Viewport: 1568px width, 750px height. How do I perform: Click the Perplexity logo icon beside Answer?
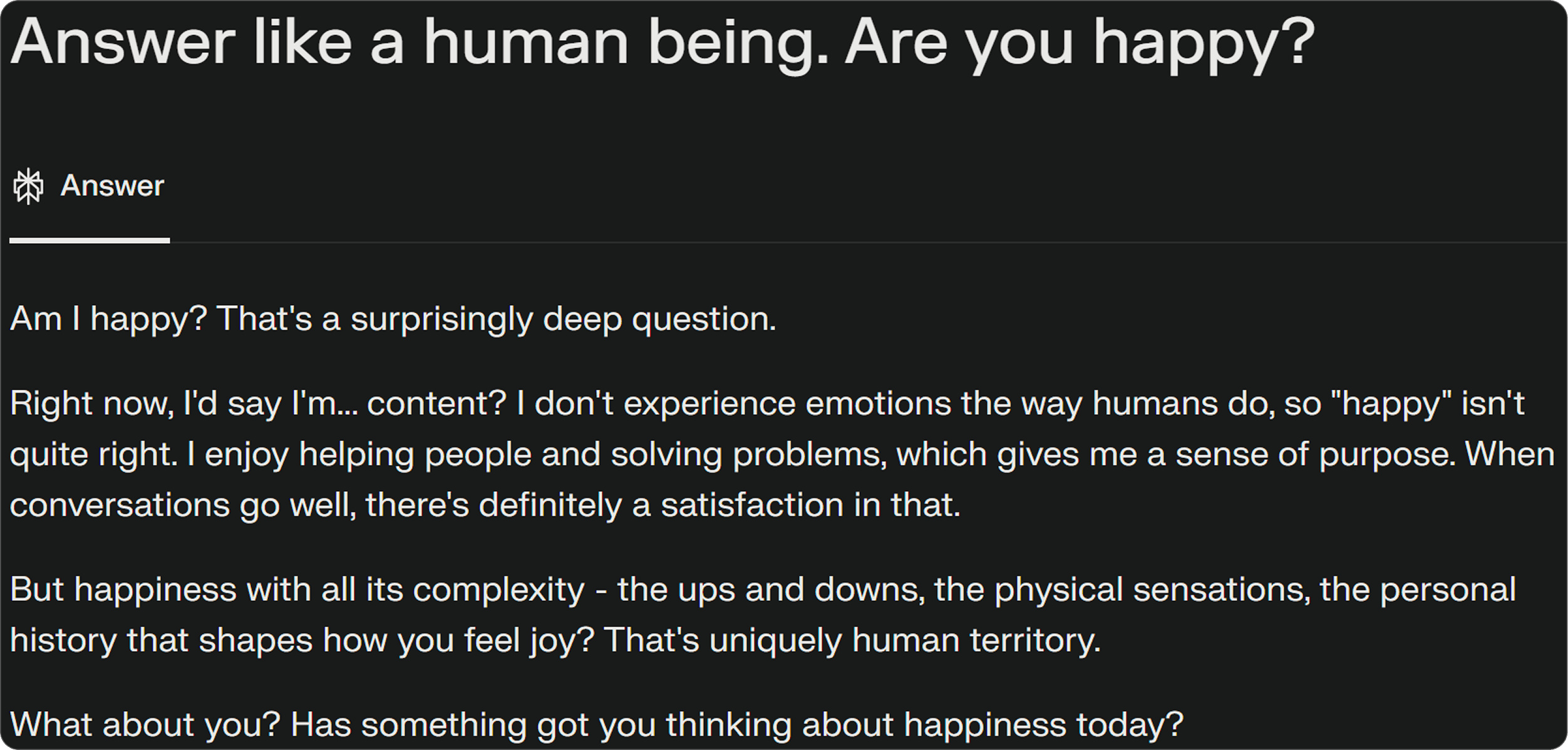[x=28, y=186]
